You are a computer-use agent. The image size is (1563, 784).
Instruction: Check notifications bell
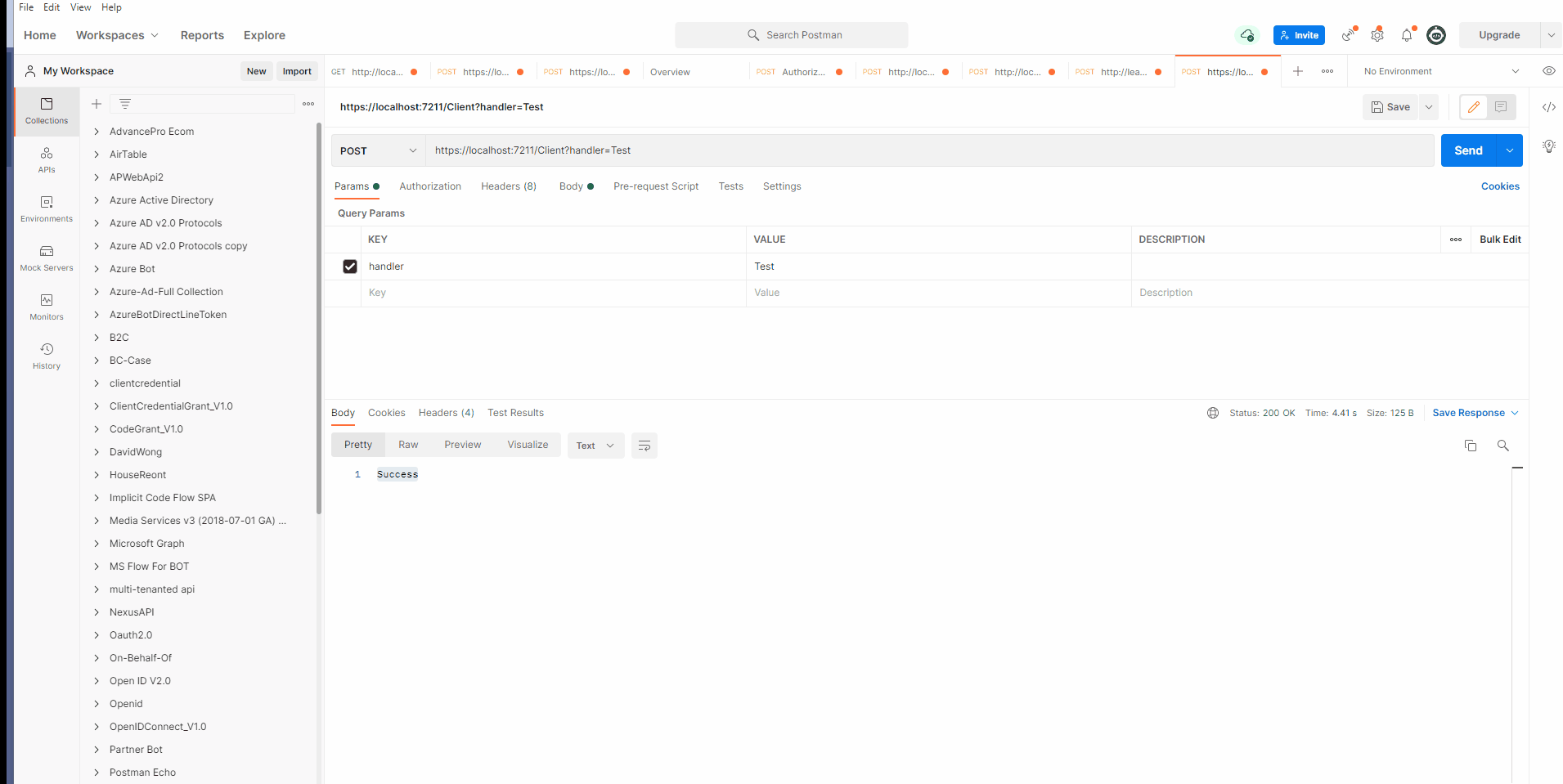(x=1407, y=35)
